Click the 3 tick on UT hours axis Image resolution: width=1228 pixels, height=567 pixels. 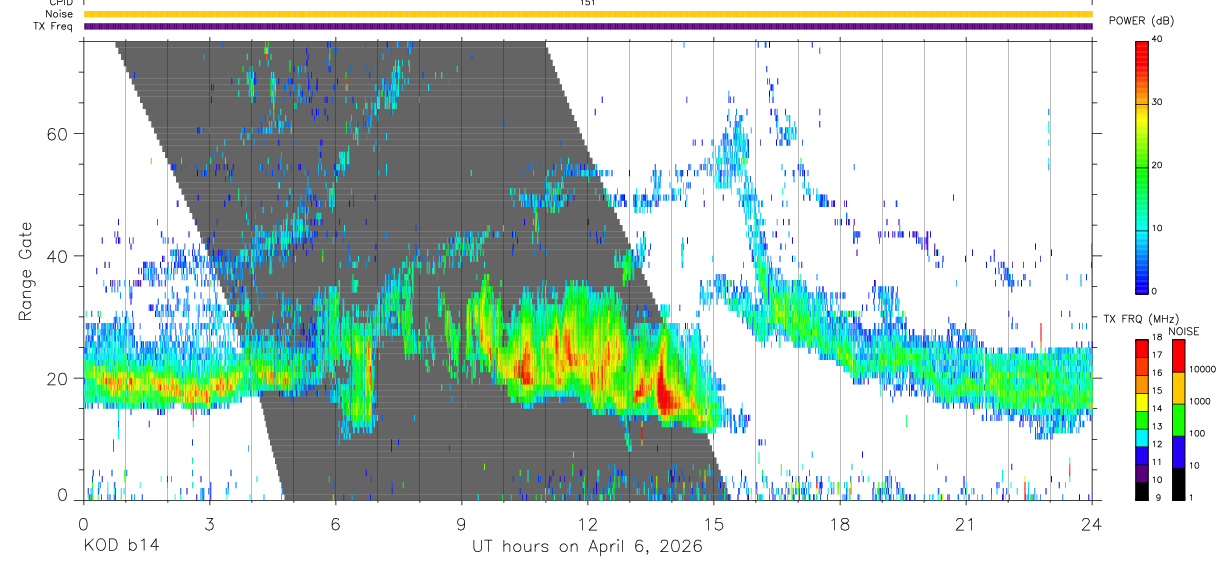pyautogui.click(x=209, y=525)
